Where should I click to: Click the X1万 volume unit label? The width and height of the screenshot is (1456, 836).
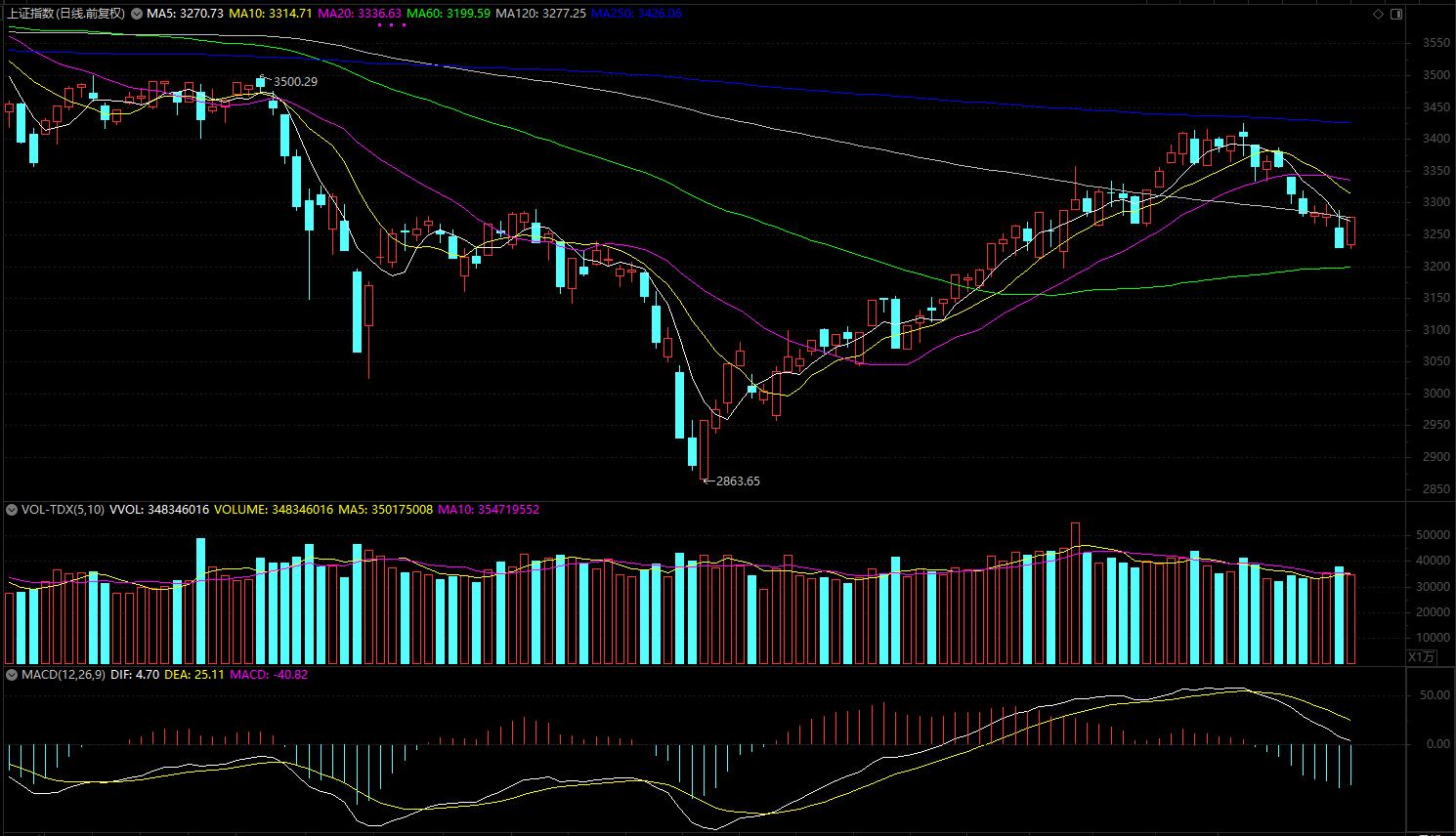(x=1423, y=657)
